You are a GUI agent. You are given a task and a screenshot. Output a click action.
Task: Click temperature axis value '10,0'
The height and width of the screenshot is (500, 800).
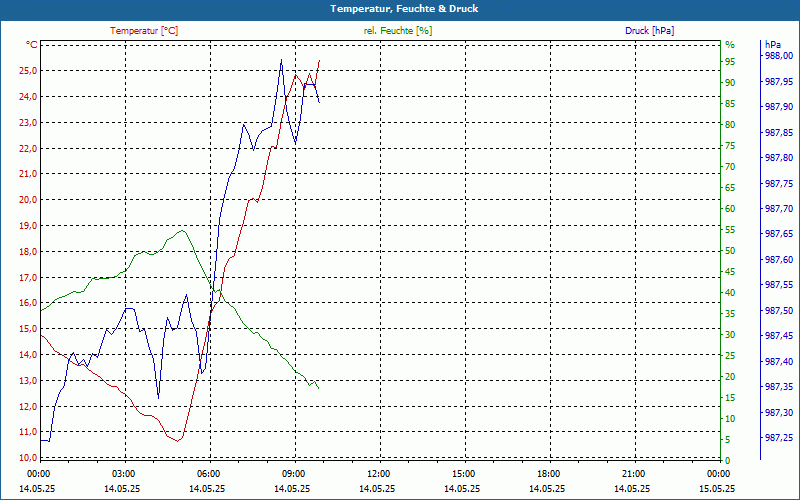28,458
